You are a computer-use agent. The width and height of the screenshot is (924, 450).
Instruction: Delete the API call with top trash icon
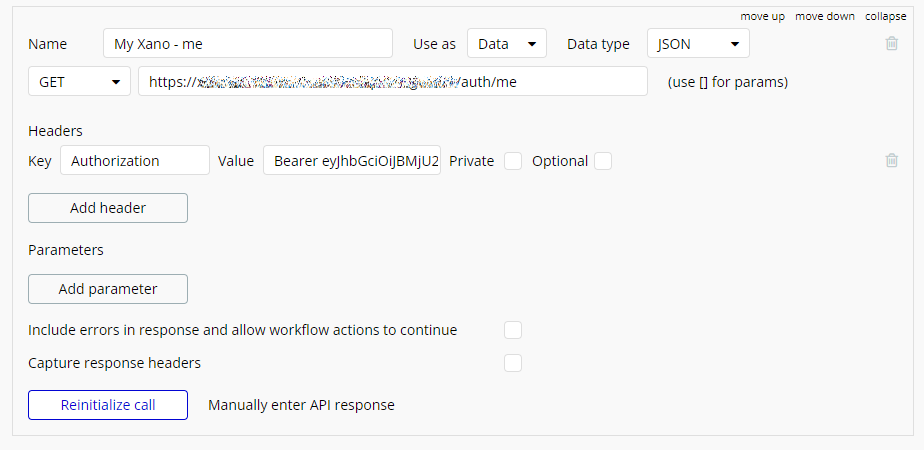[x=891, y=43]
